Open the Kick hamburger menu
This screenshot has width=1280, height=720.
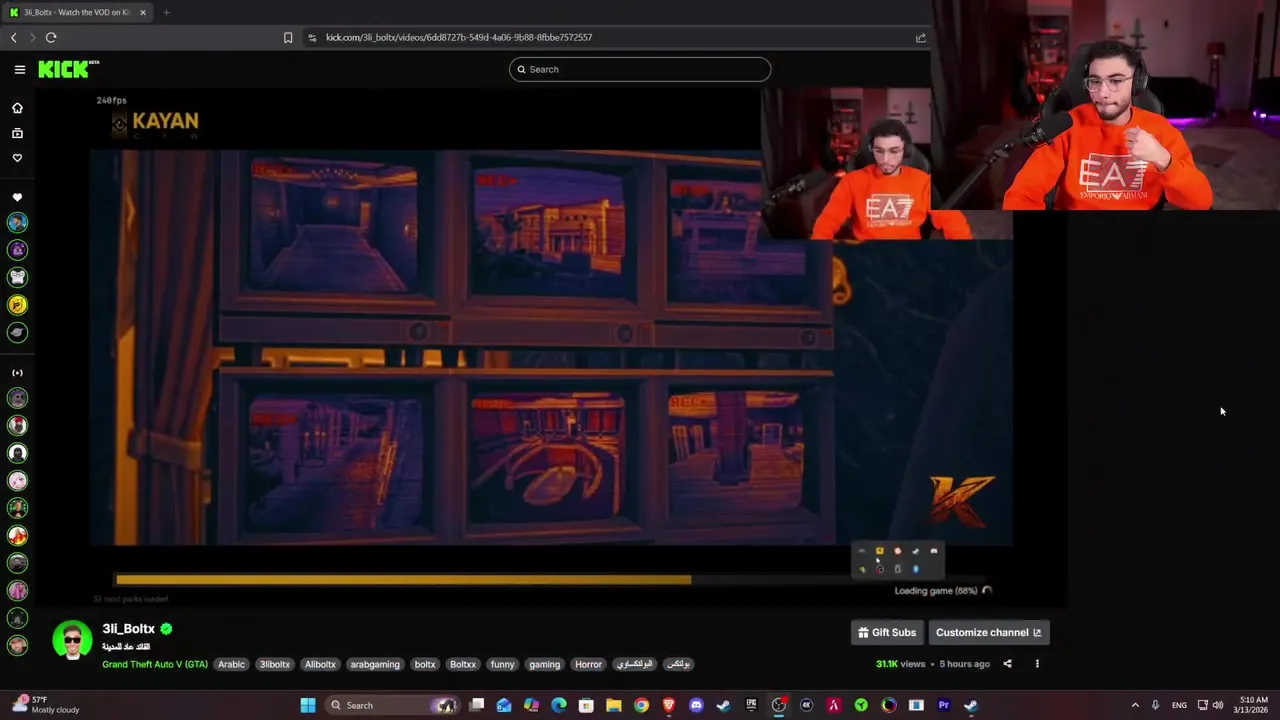pos(19,69)
